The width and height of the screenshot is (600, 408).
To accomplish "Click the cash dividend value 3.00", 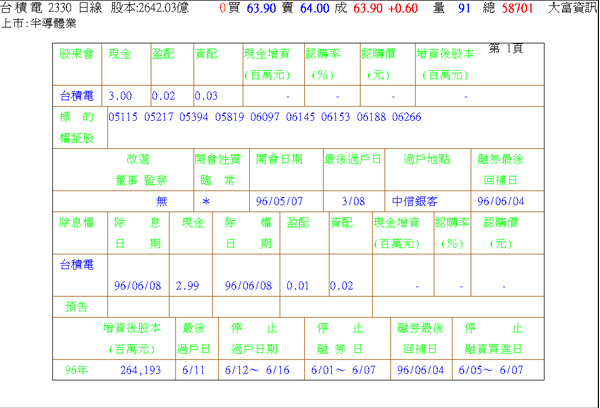I will click(120, 96).
